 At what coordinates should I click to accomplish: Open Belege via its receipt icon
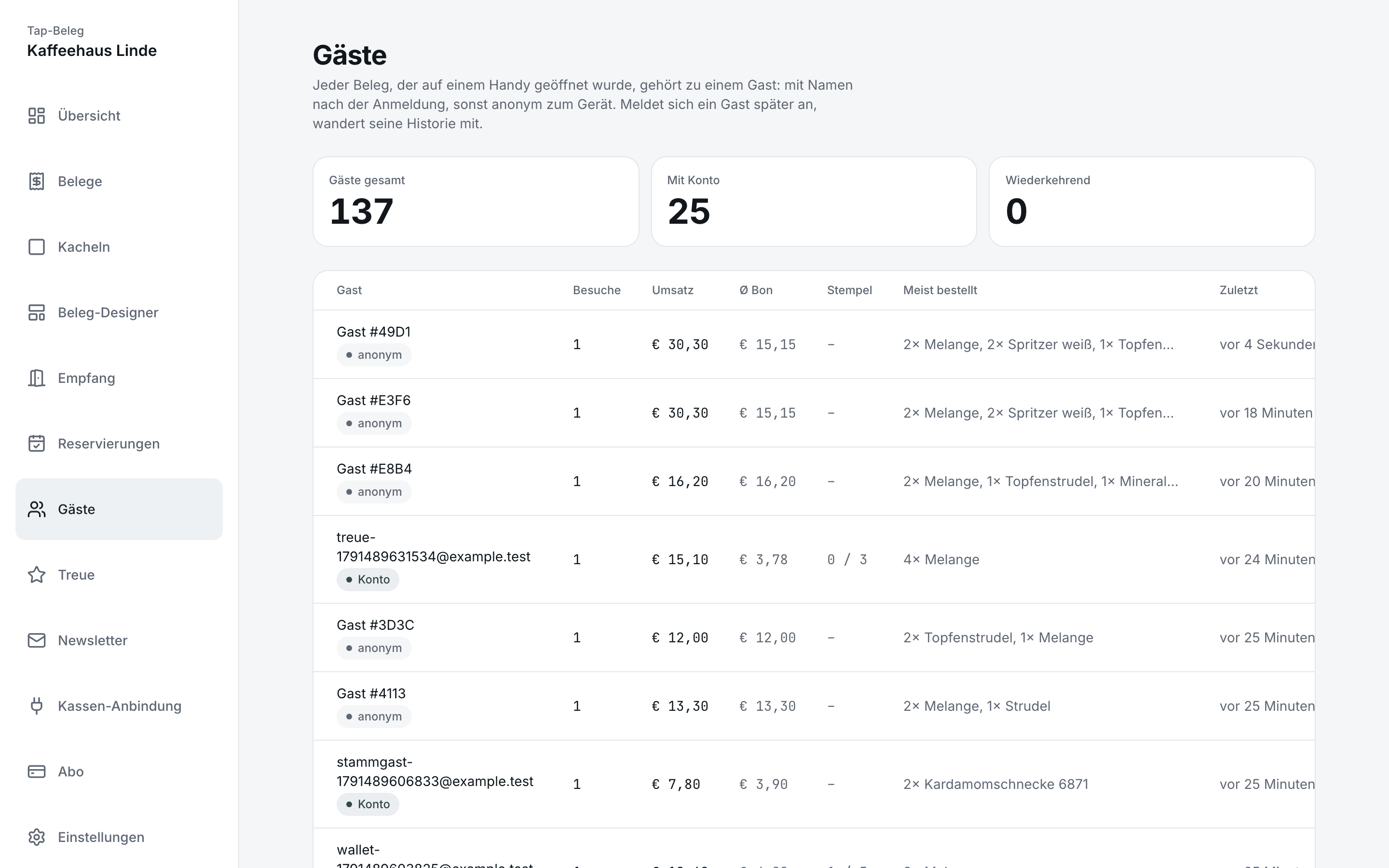click(37, 181)
